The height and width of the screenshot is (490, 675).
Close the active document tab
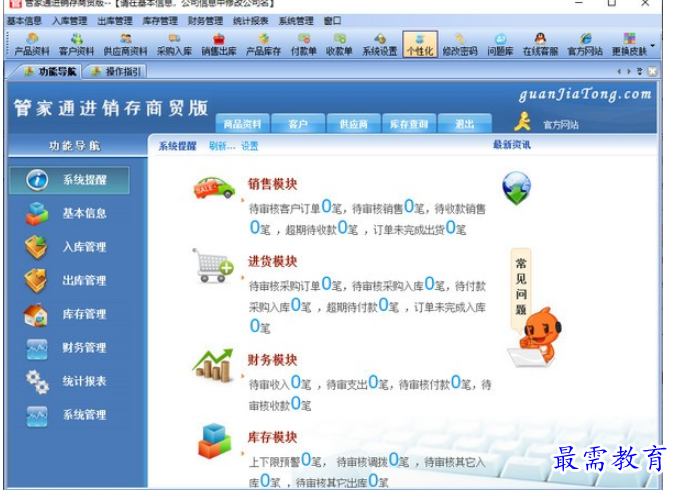click(653, 71)
